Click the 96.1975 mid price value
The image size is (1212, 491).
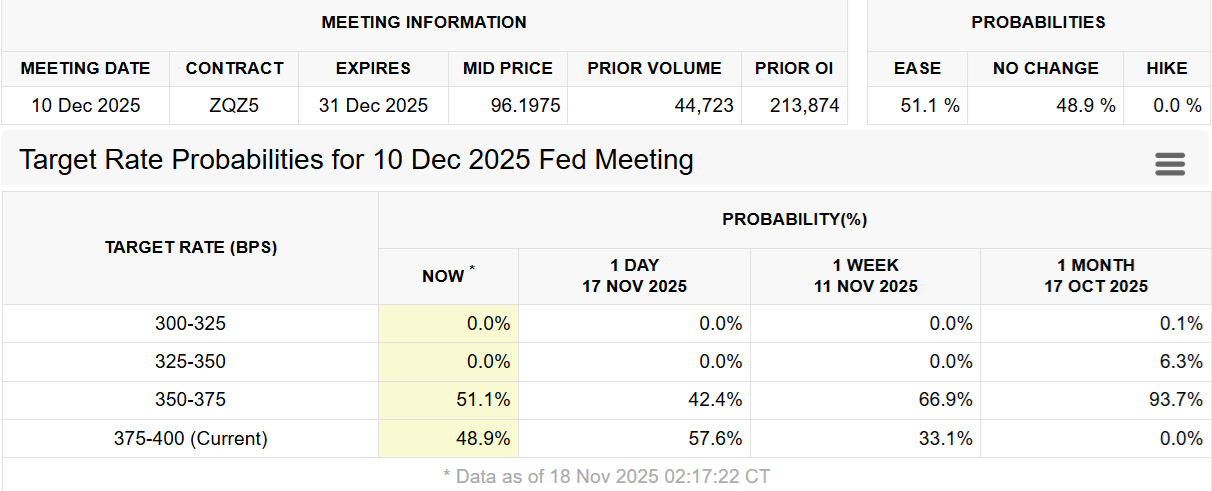coord(525,105)
